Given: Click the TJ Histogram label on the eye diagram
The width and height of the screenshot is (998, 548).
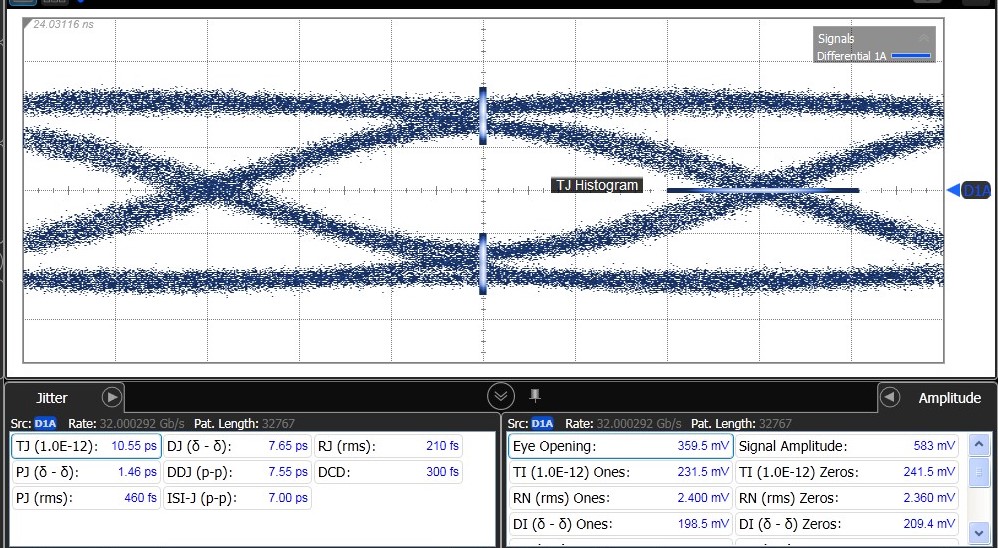Looking at the screenshot, I should coord(596,186).
